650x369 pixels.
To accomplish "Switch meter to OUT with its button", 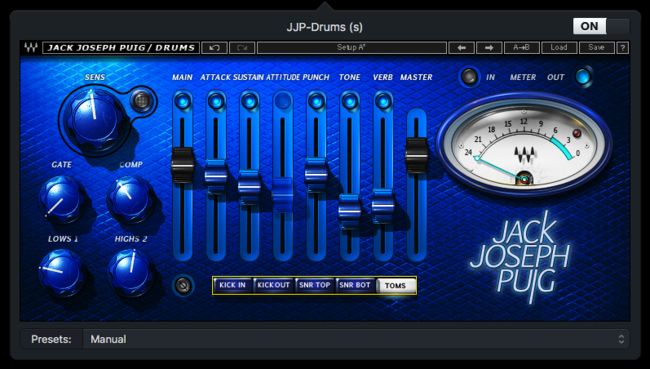I will tap(584, 77).
